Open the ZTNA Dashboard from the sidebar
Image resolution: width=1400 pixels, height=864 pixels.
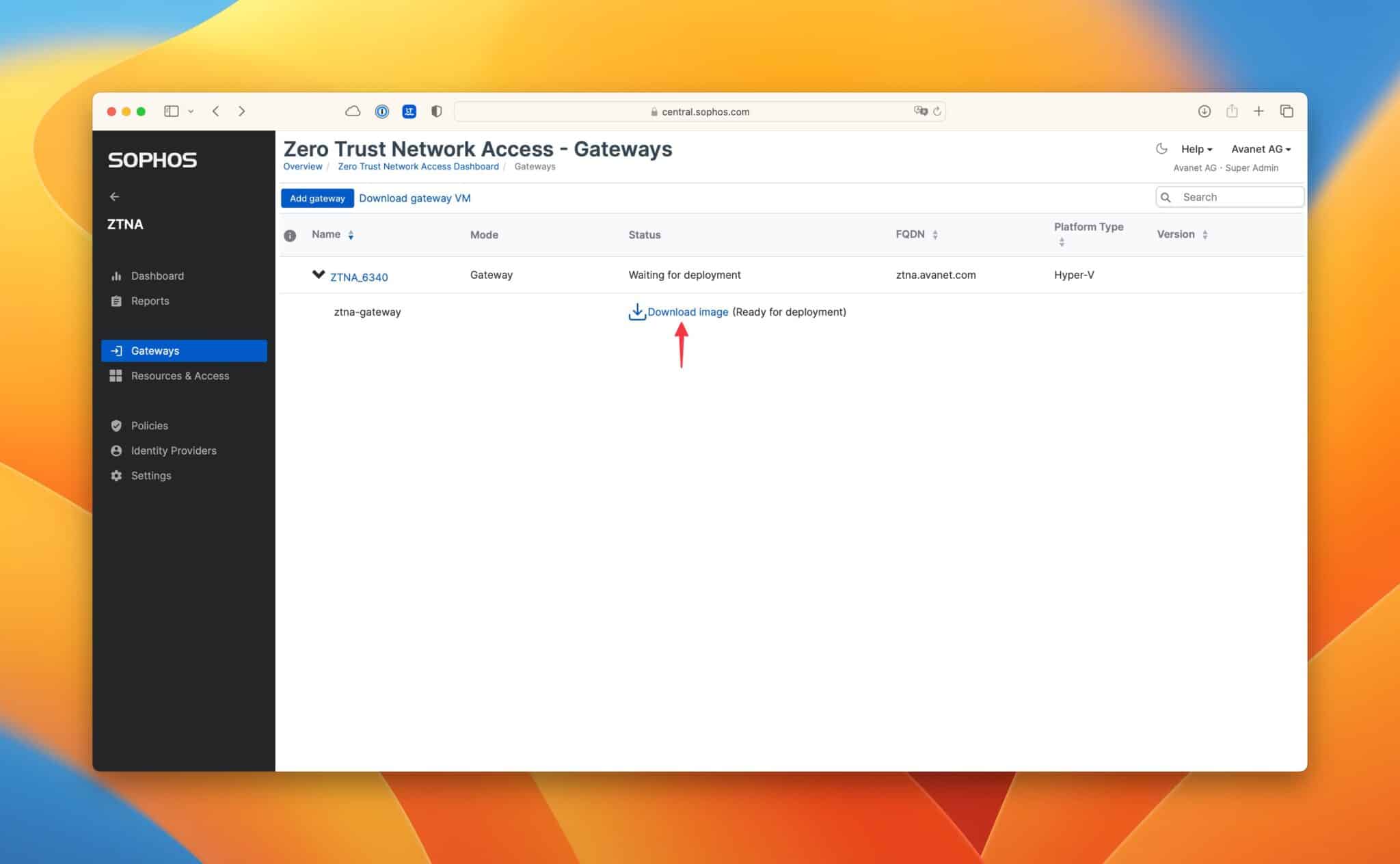(157, 275)
